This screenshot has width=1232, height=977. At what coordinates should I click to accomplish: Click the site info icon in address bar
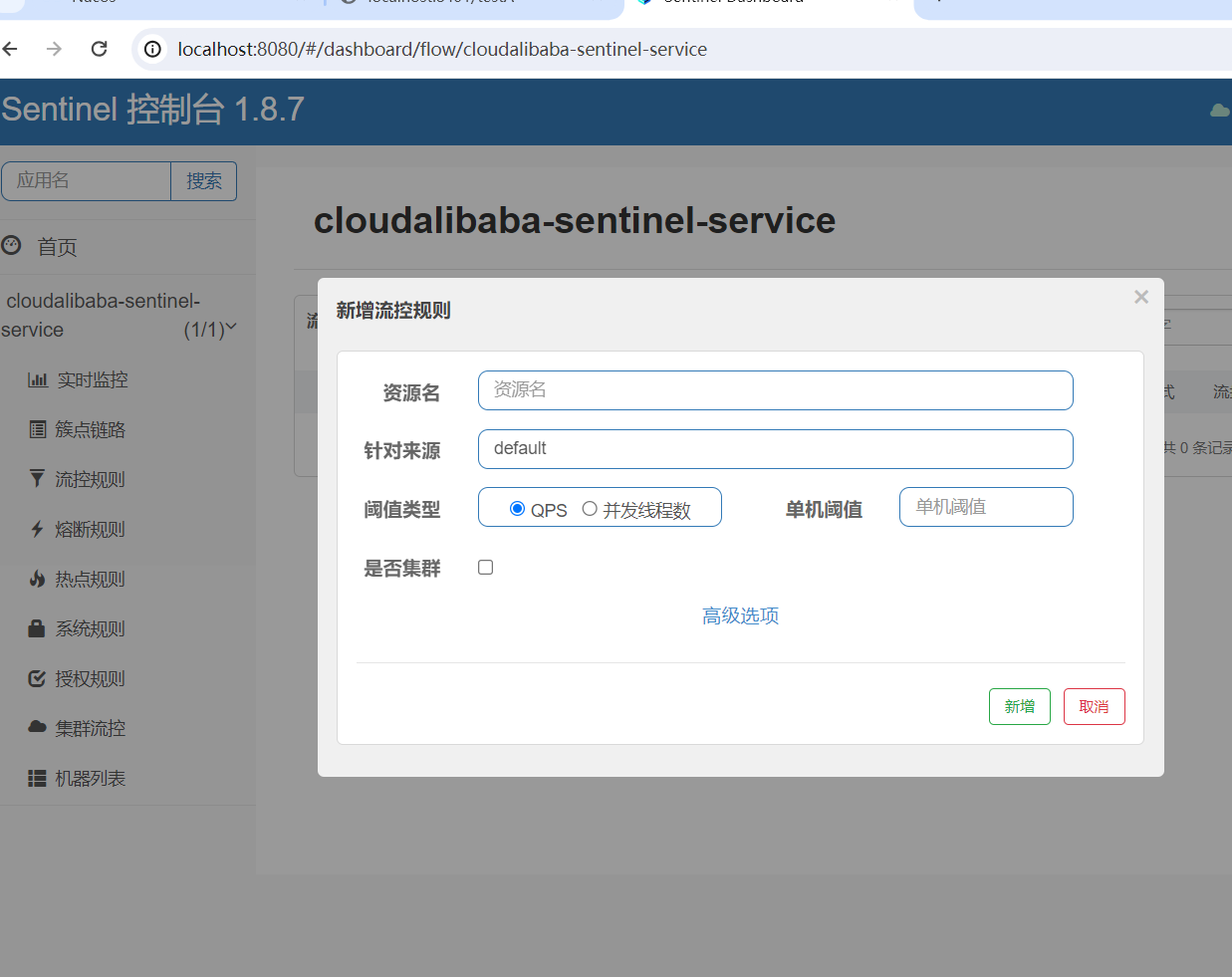pyautogui.click(x=152, y=49)
